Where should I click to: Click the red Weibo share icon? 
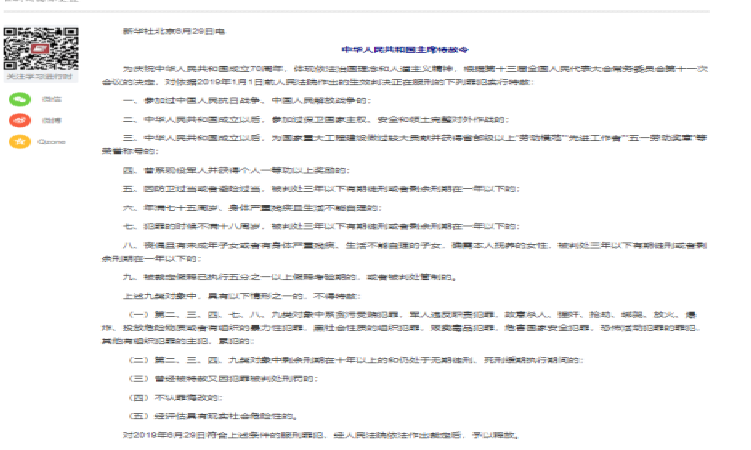coord(20,120)
